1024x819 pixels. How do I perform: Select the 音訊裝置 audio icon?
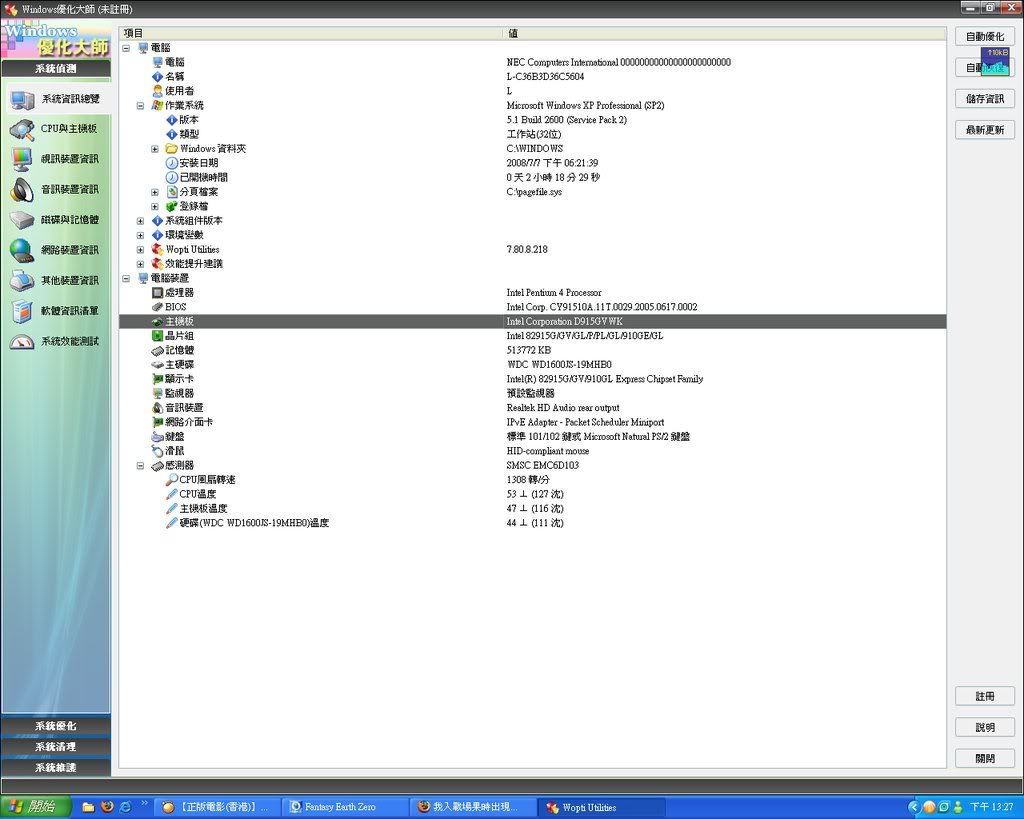tap(157, 408)
